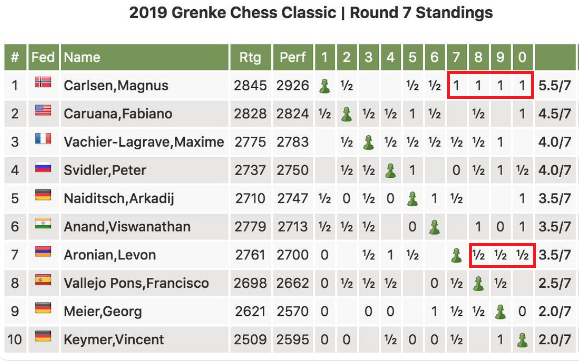Screen dimensions: 579x362
Task: Click the Spanish flag beside Vallejo Pons
Action: (43, 280)
